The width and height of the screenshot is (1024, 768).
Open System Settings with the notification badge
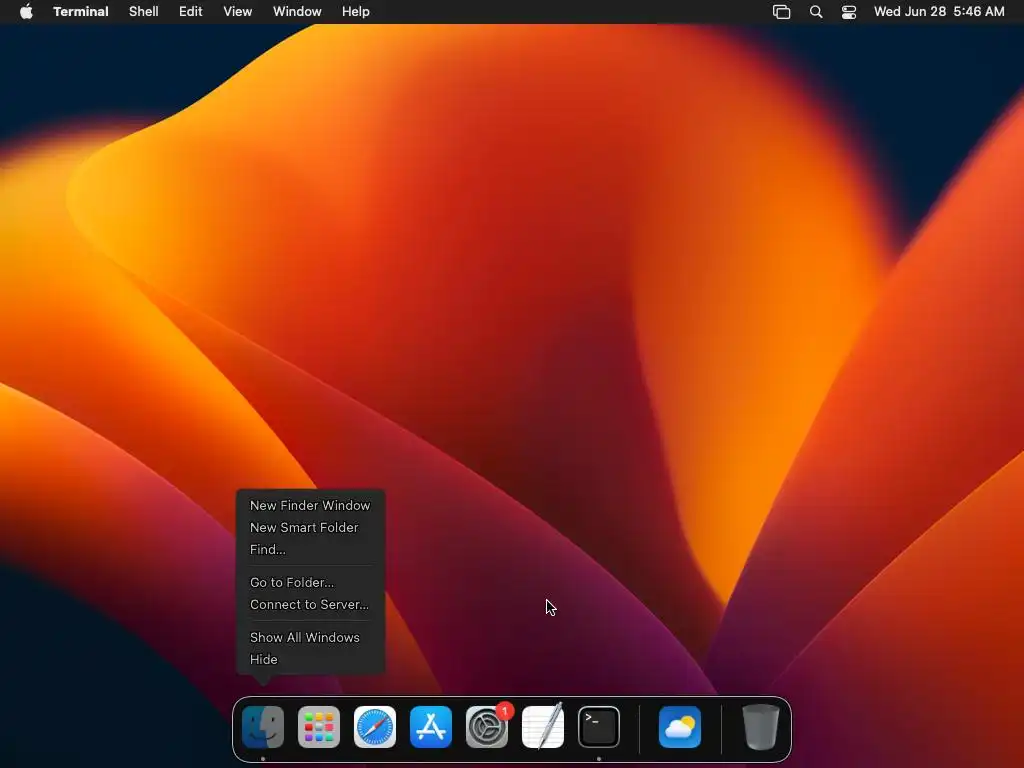pos(487,727)
